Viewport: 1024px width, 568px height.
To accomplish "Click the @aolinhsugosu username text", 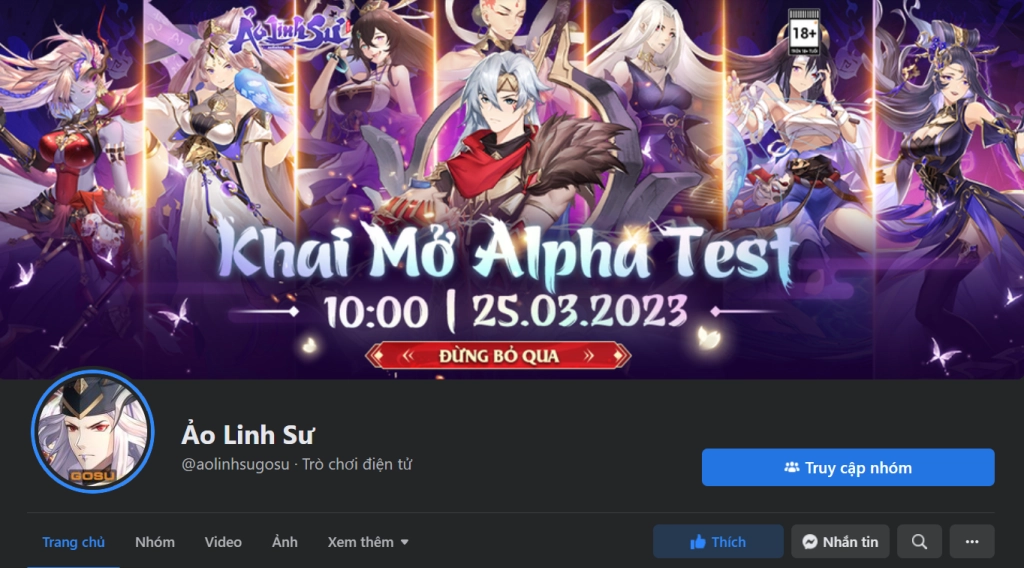I will tap(235, 464).
